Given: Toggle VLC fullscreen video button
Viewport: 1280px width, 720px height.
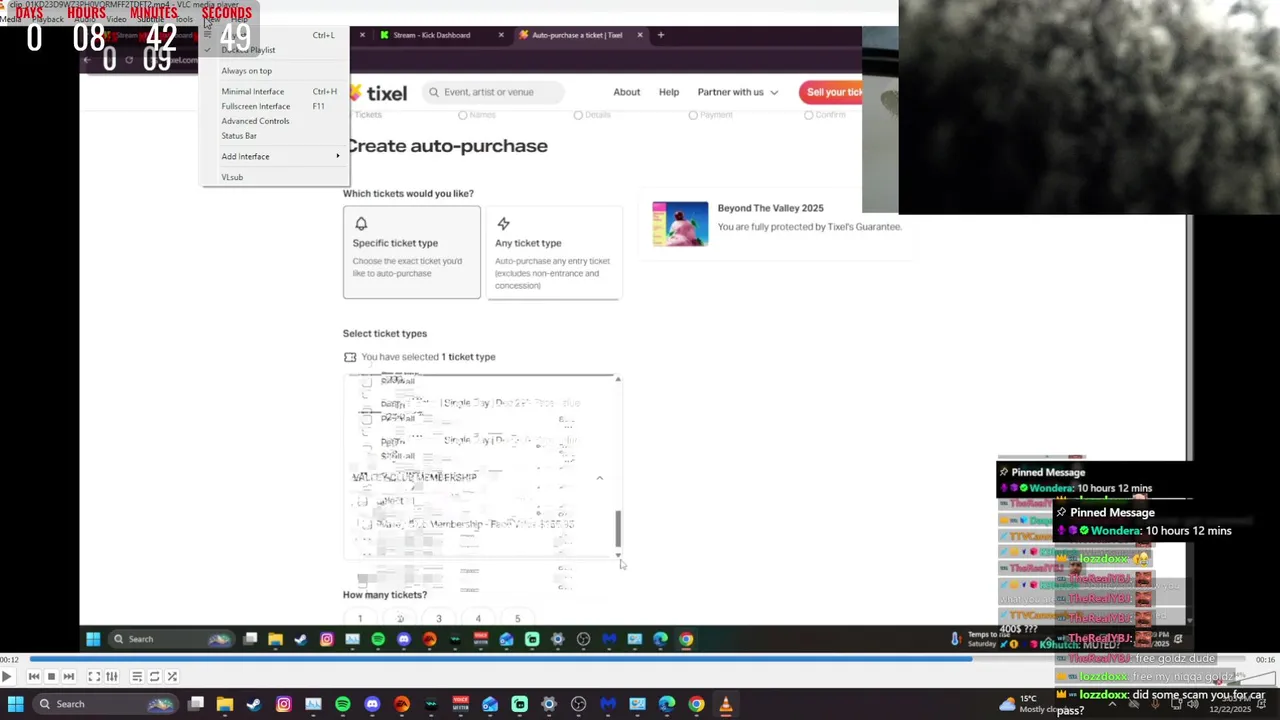Looking at the screenshot, I should 94,677.
